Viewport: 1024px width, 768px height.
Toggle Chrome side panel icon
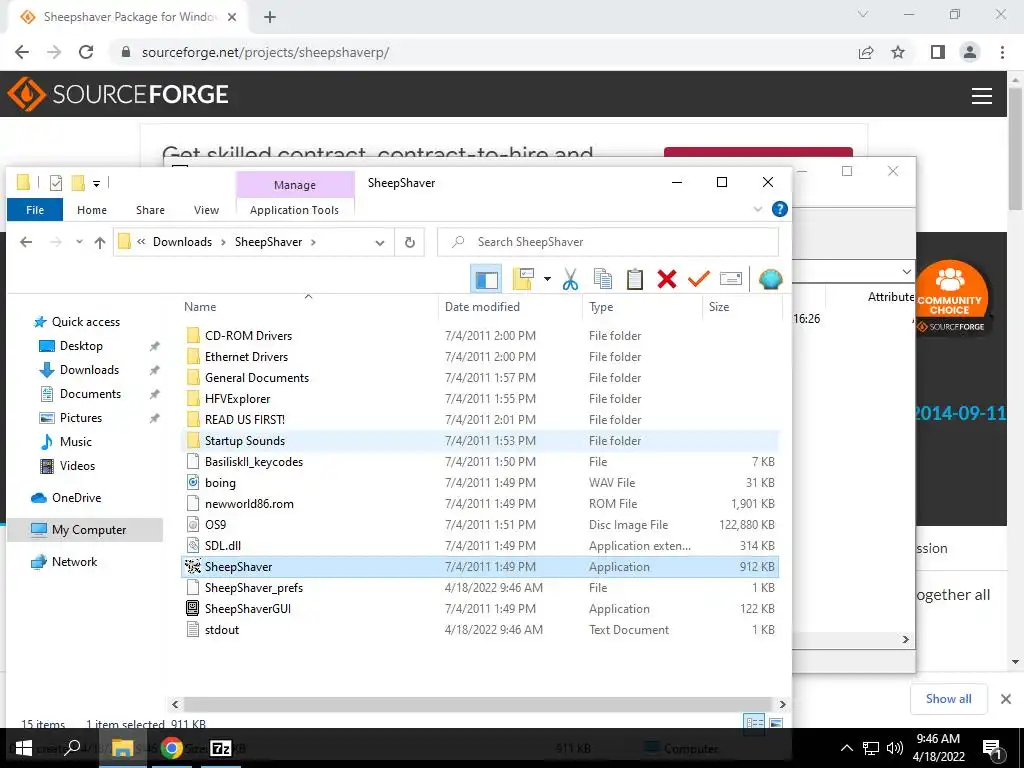938,52
